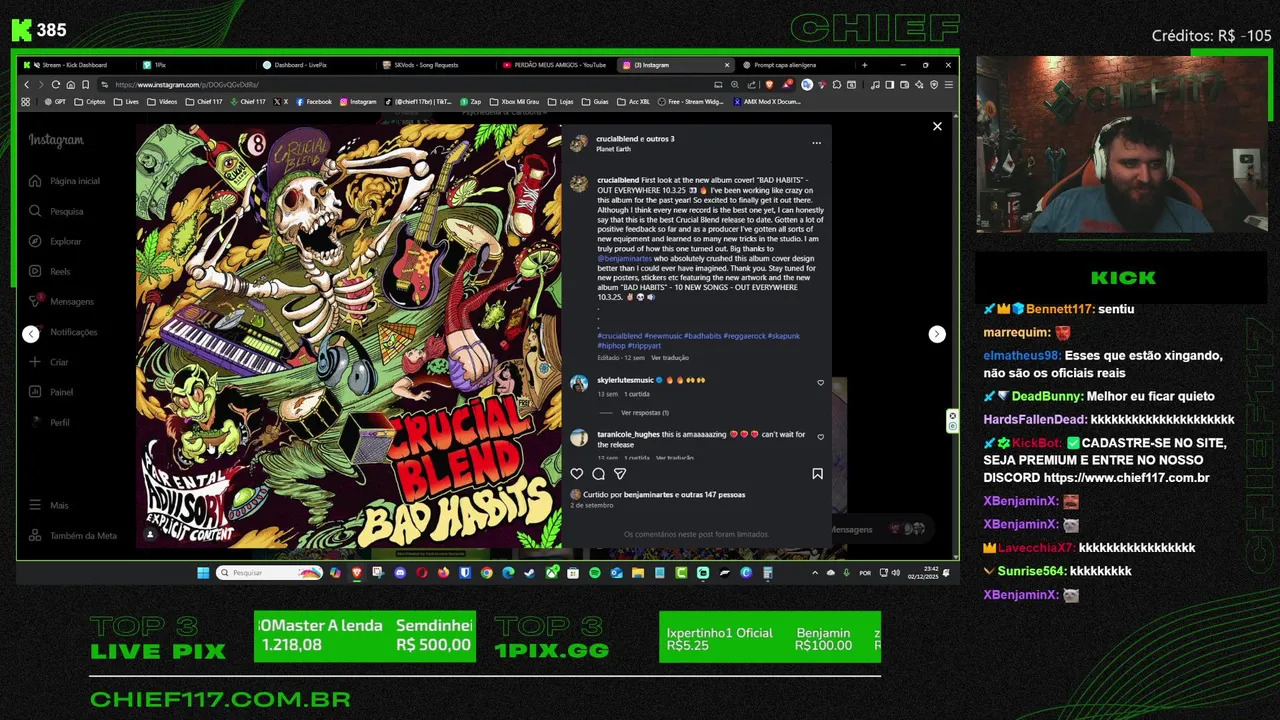Open Spotify from the taskbar
Image resolution: width=1280 pixels, height=720 pixels.
click(595, 573)
